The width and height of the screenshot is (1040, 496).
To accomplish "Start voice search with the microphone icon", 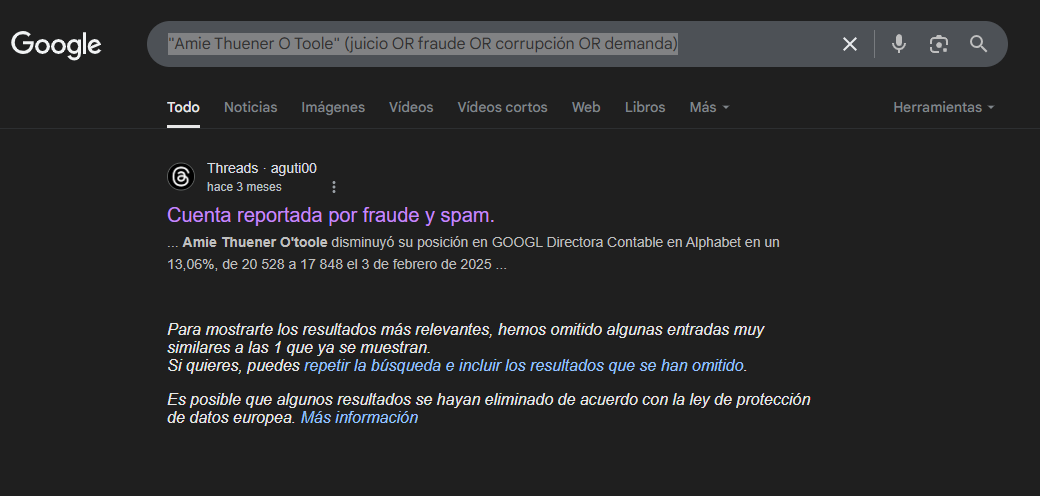I will [x=899, y=44].
